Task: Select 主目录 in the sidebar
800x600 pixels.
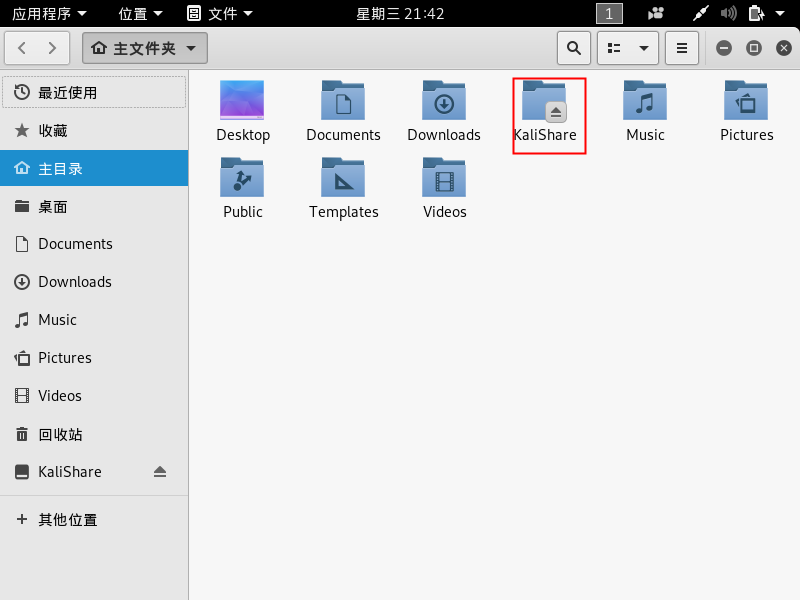Action: point(94,168)
